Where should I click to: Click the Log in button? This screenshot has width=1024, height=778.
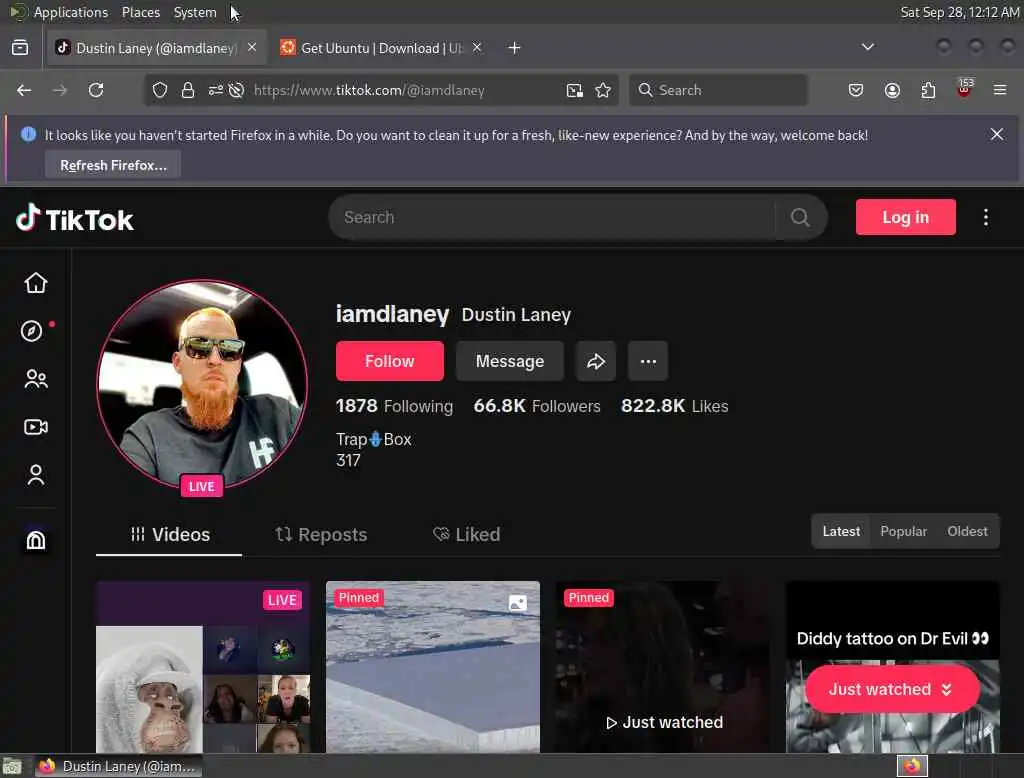[905, 218]
